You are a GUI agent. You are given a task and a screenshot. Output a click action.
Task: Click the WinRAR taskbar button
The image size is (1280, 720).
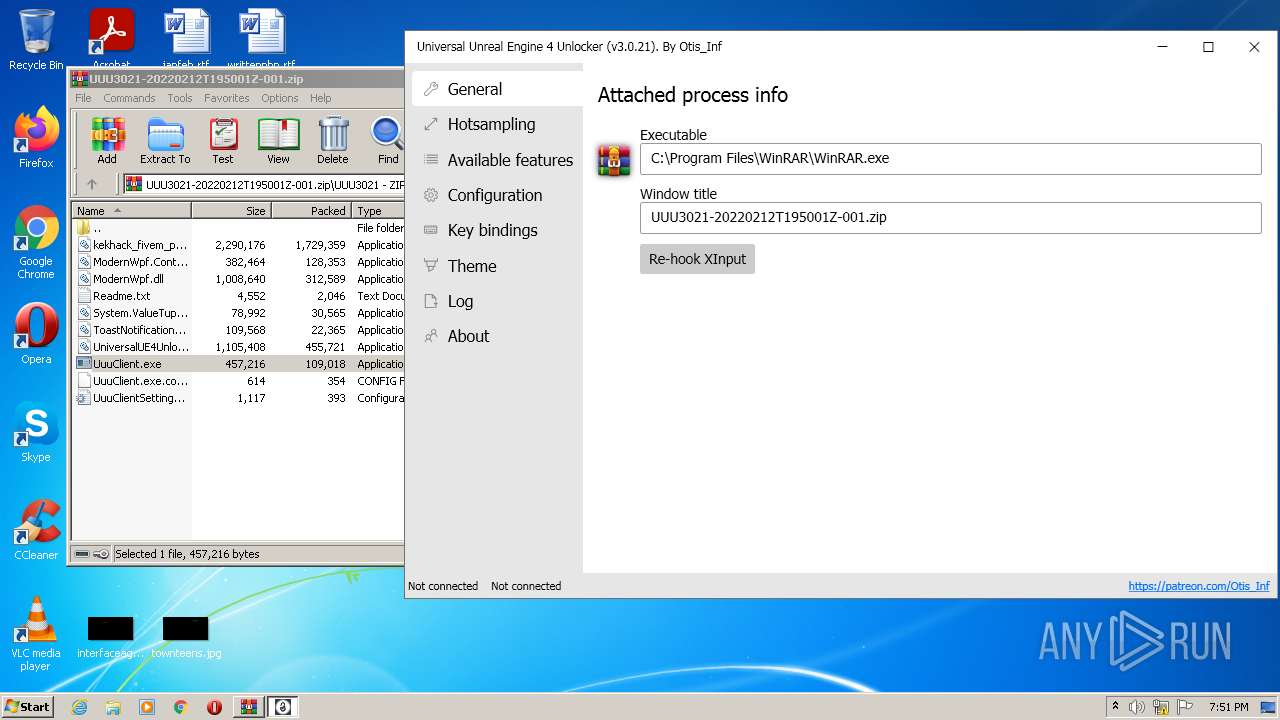pyautogui.click(x=248, y=707)
